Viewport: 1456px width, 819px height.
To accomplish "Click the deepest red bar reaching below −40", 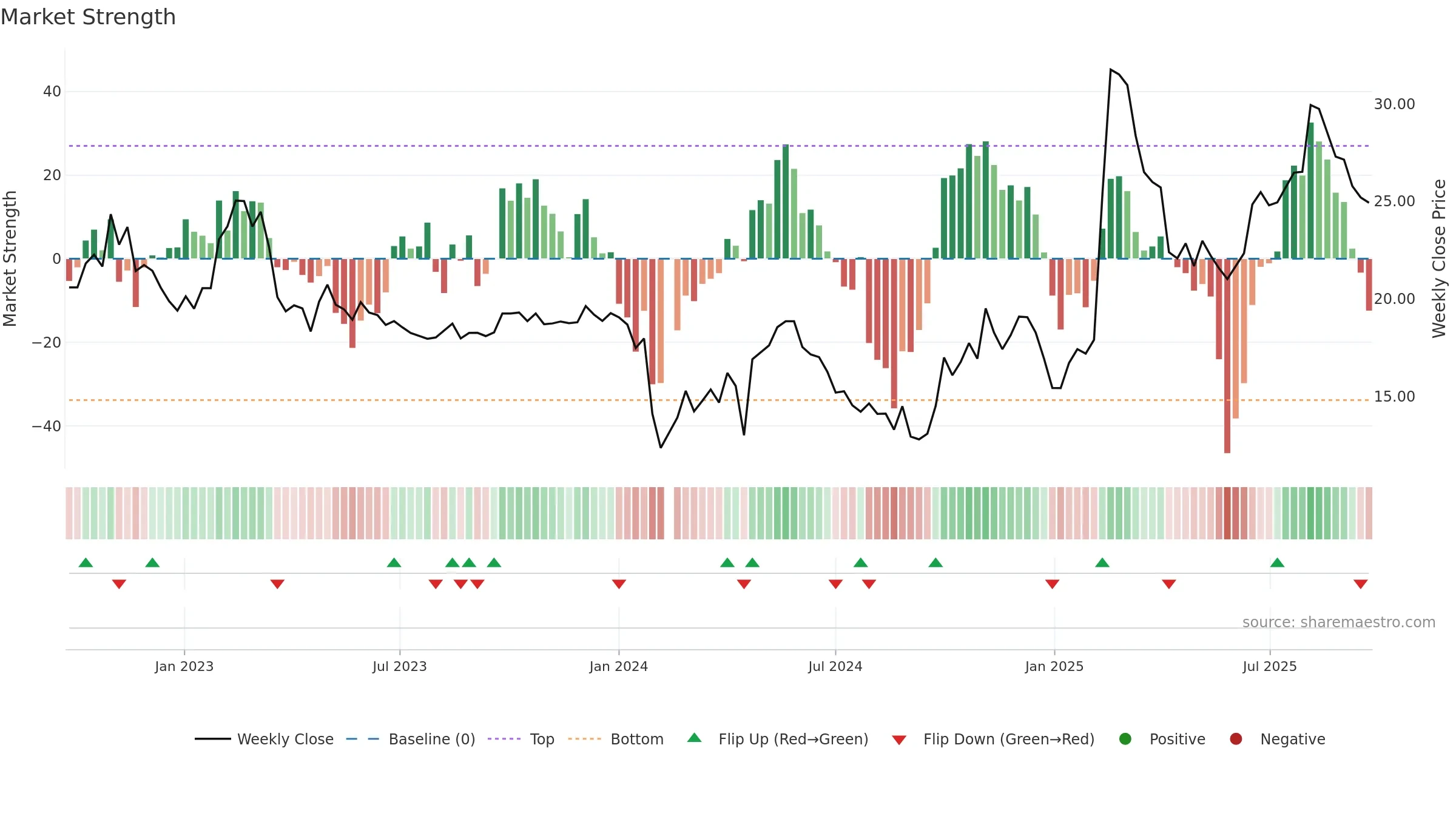I will tap(1227, 356).
